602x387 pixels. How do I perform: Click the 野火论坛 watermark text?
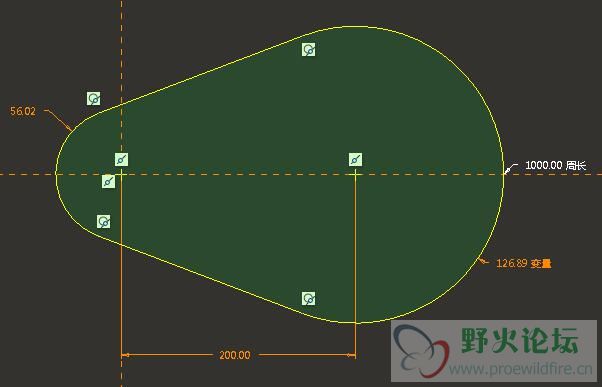click(519, 340)
